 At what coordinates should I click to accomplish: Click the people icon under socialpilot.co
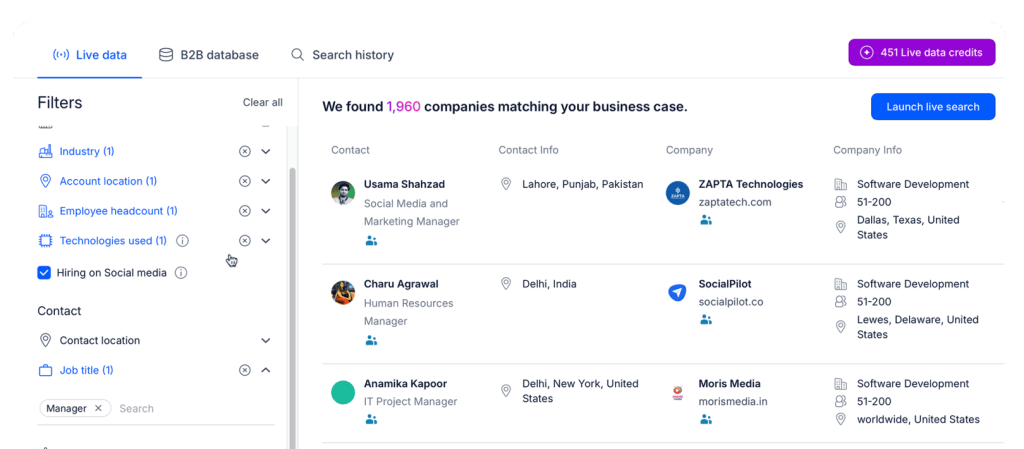pos(706,320)
